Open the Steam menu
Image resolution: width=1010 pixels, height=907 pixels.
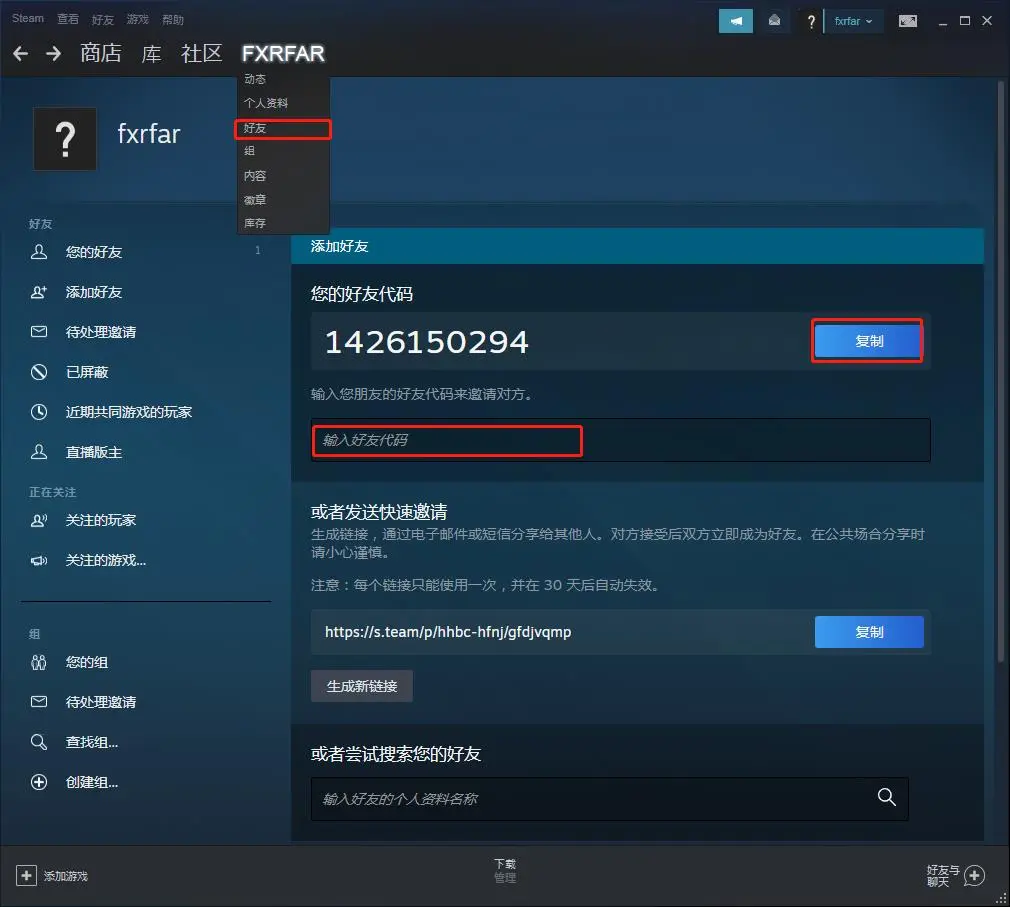28,19
